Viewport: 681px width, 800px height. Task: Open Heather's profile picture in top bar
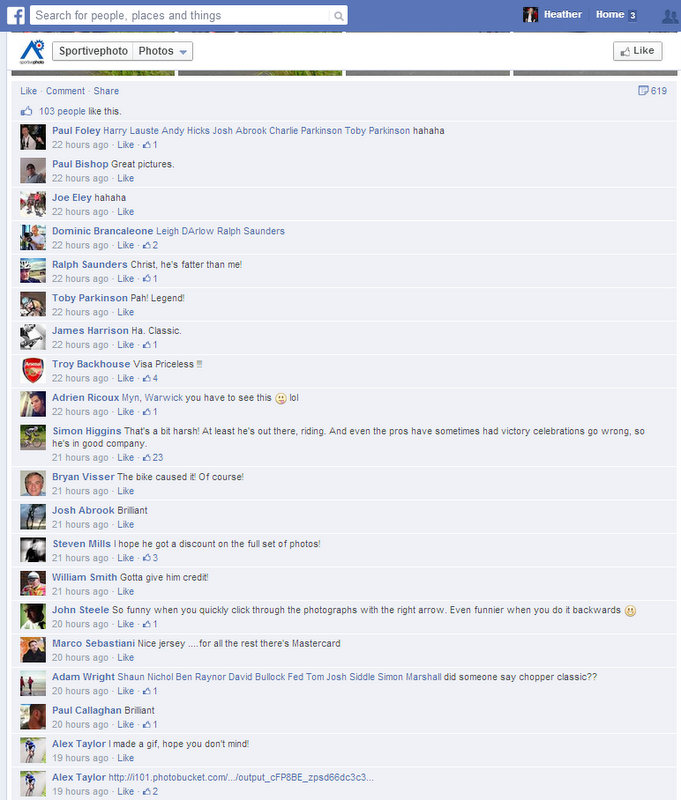click(531, 15)
